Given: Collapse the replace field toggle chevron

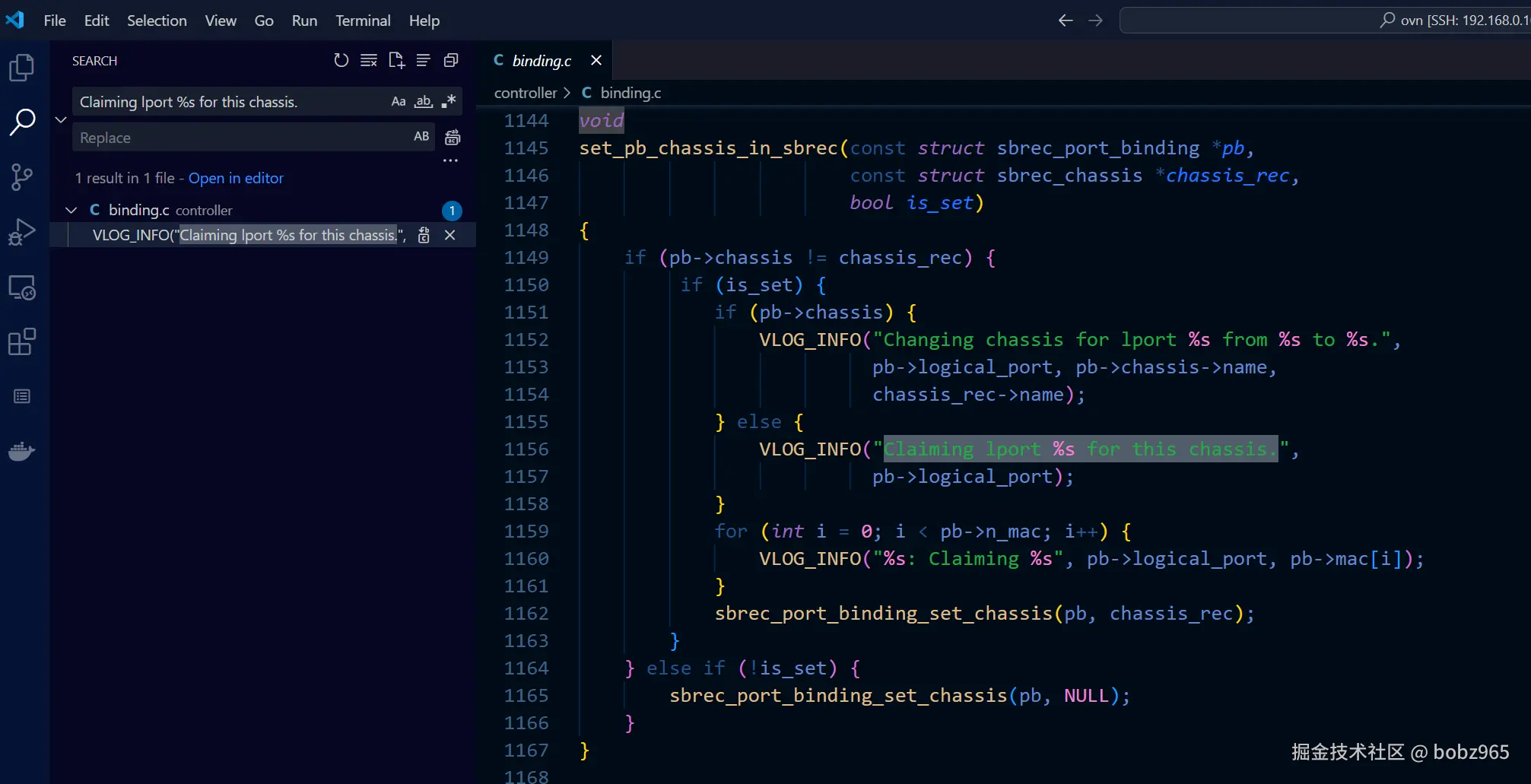Looking at the screenshot, I should point(61,119).
